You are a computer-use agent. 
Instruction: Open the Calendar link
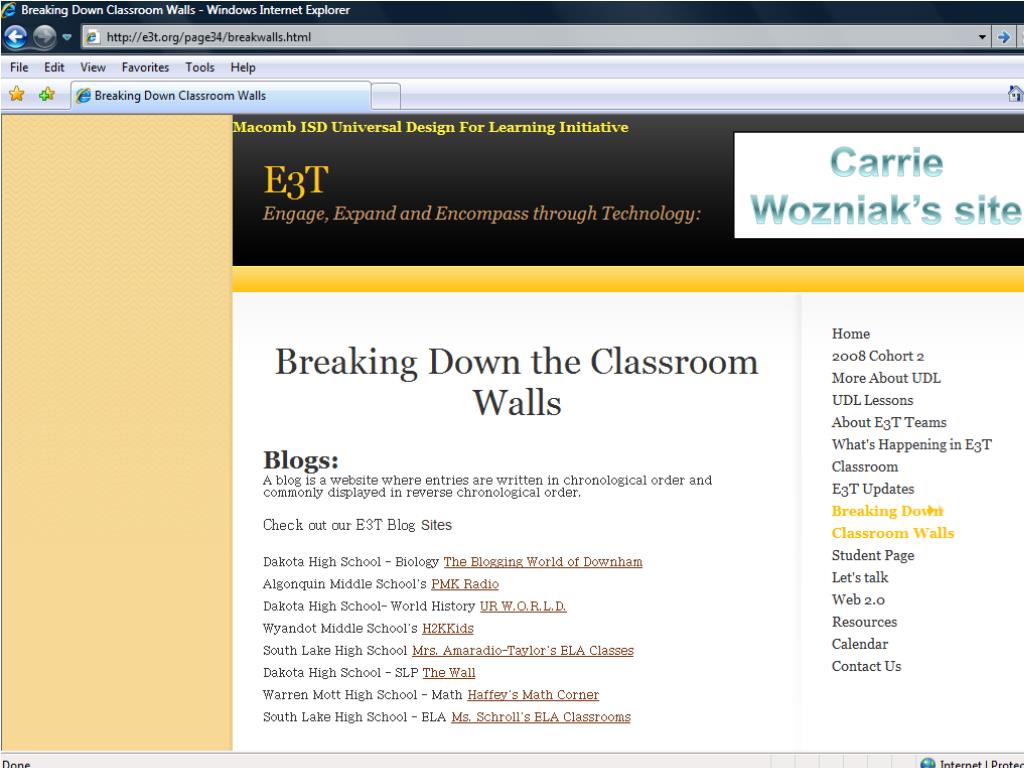tap(859, 644)
